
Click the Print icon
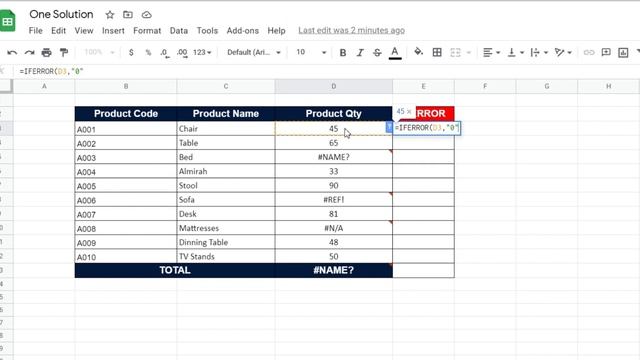pos(47,52)
